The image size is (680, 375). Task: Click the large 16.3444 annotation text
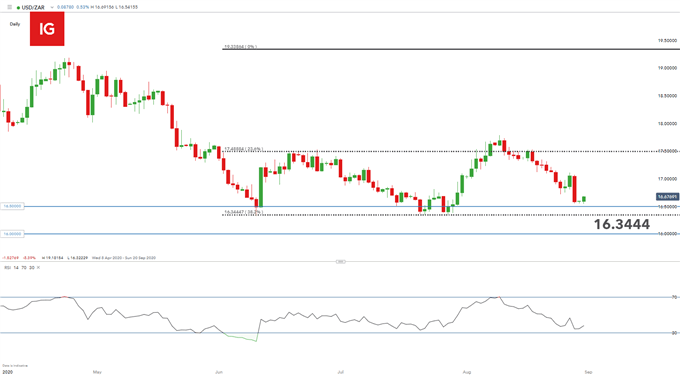(x=621, y=224)
